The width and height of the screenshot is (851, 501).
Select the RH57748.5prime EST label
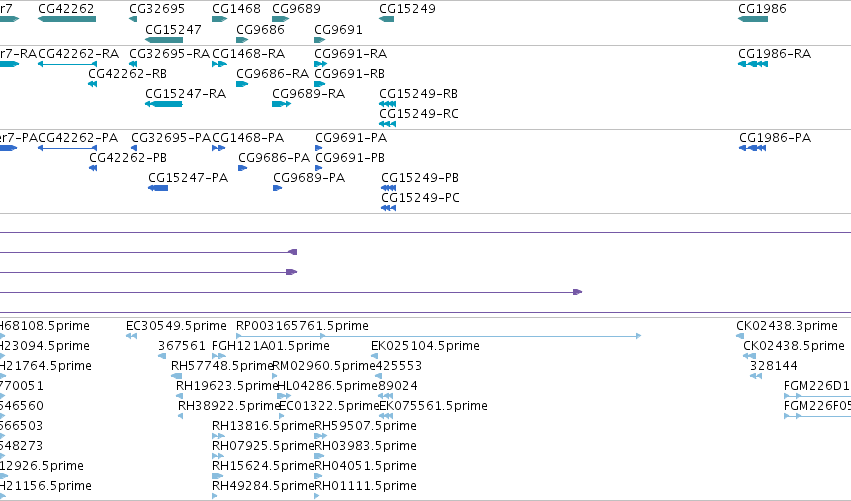click(222, 366)
